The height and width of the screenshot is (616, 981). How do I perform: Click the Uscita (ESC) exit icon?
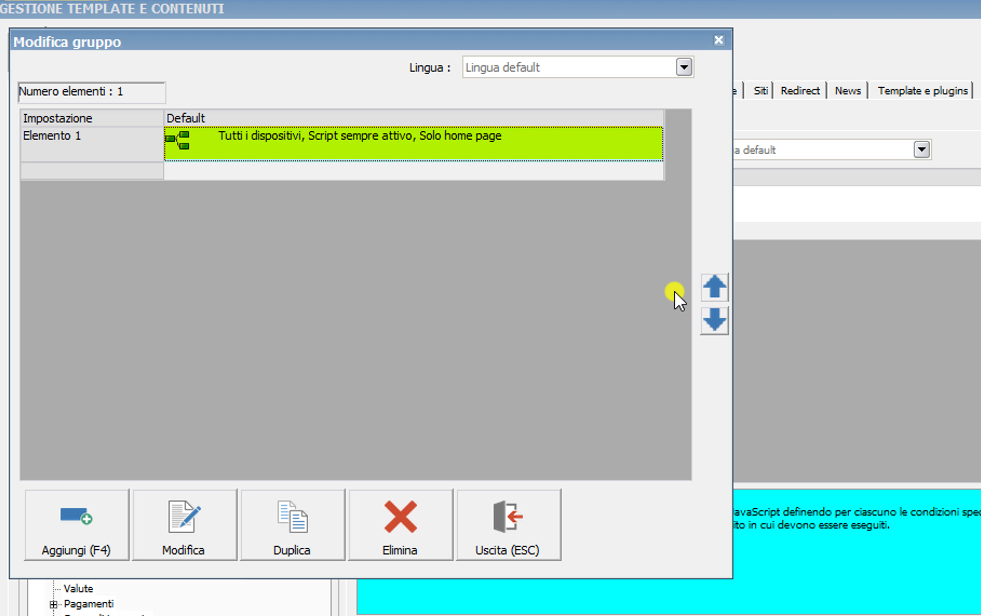pyautogui.click(x=508, y=516)
